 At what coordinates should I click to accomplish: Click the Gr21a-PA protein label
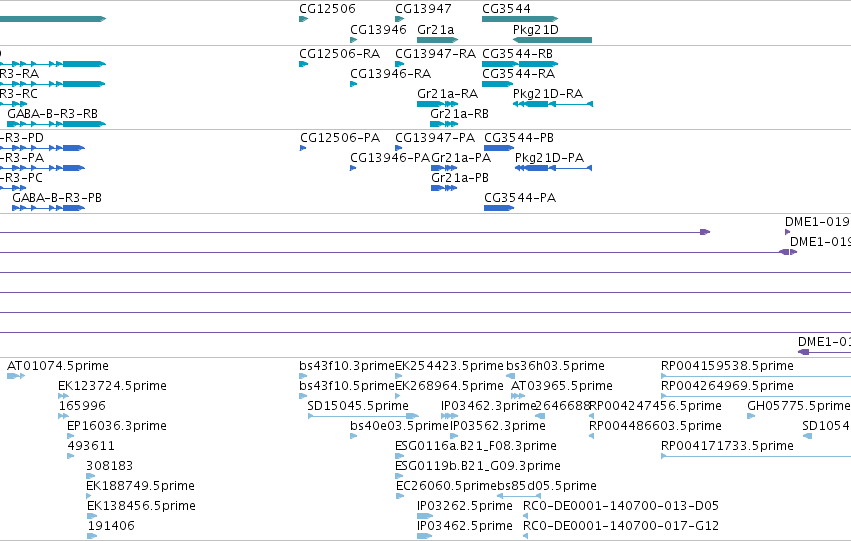tap(461, 158)
